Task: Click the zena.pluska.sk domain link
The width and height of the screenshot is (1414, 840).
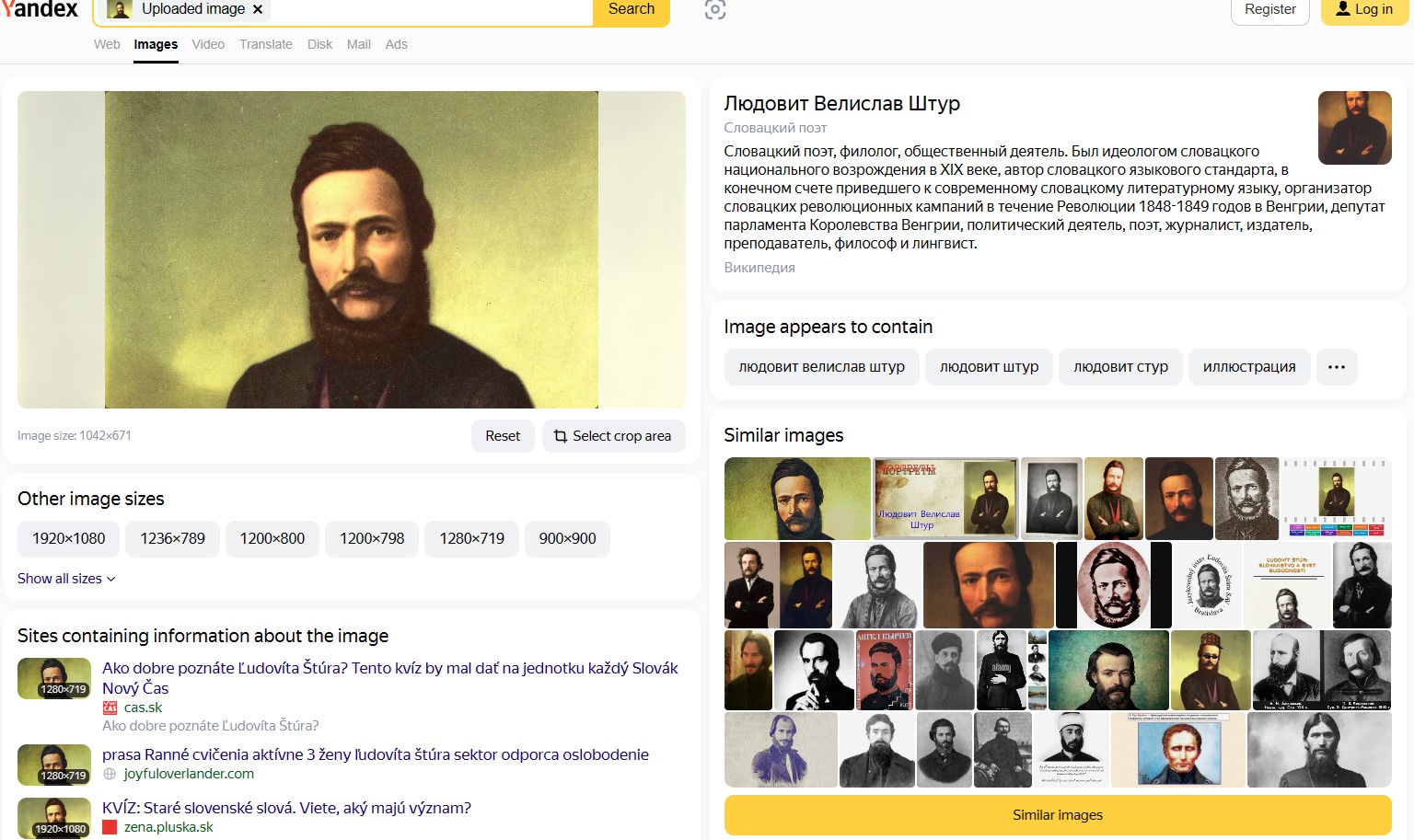Action: (x=168, y=827)
